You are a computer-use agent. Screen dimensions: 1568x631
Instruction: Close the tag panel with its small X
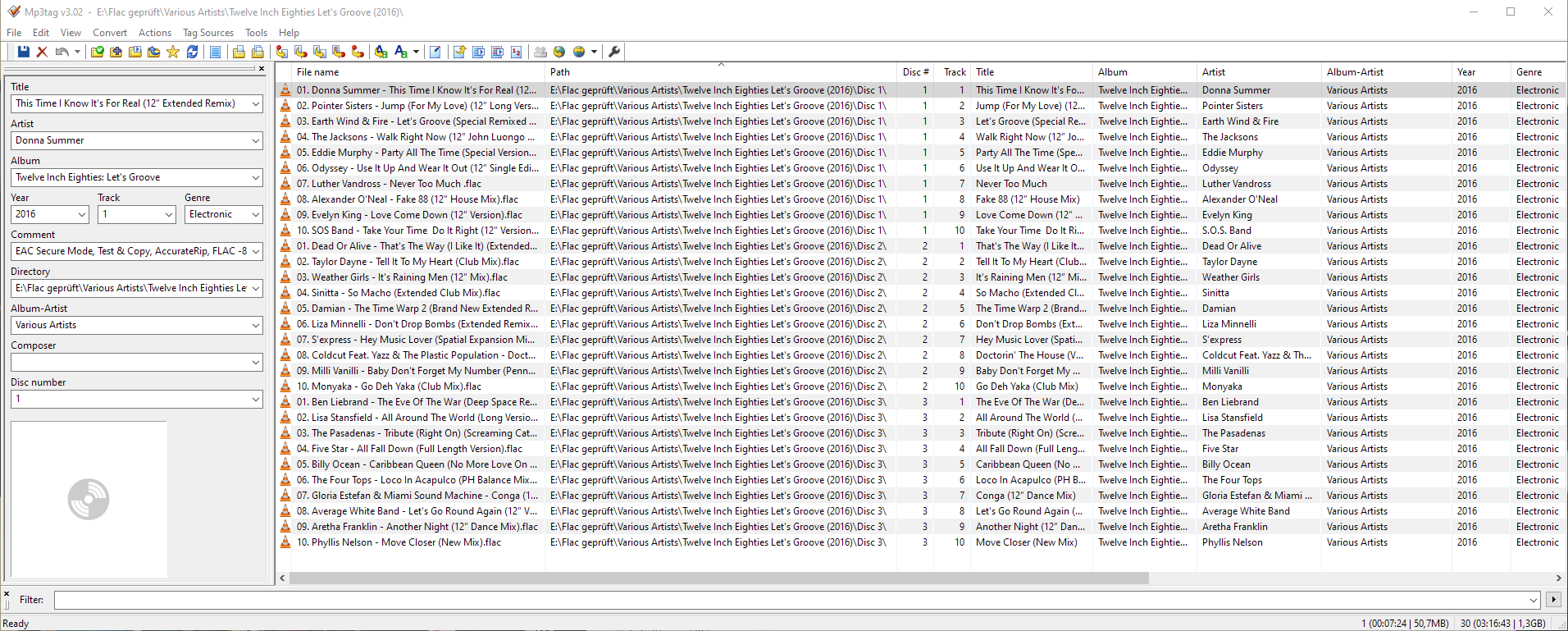point(262,69)
